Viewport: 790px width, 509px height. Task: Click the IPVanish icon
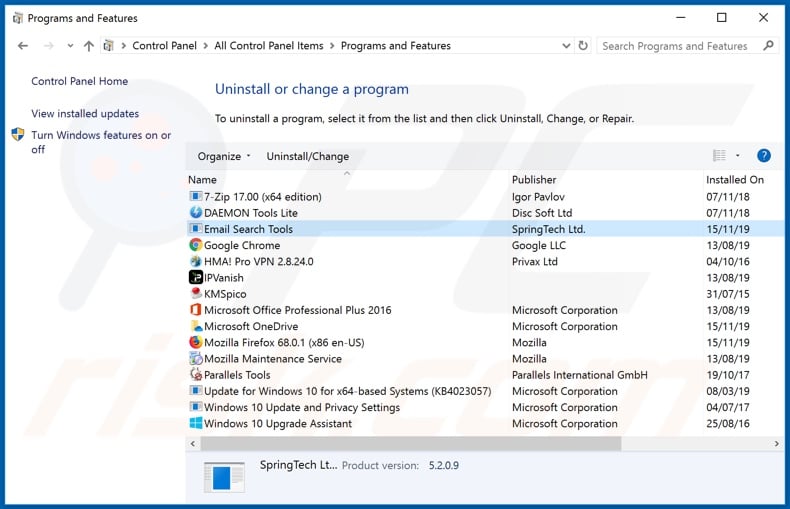click(x=195, y=277)
